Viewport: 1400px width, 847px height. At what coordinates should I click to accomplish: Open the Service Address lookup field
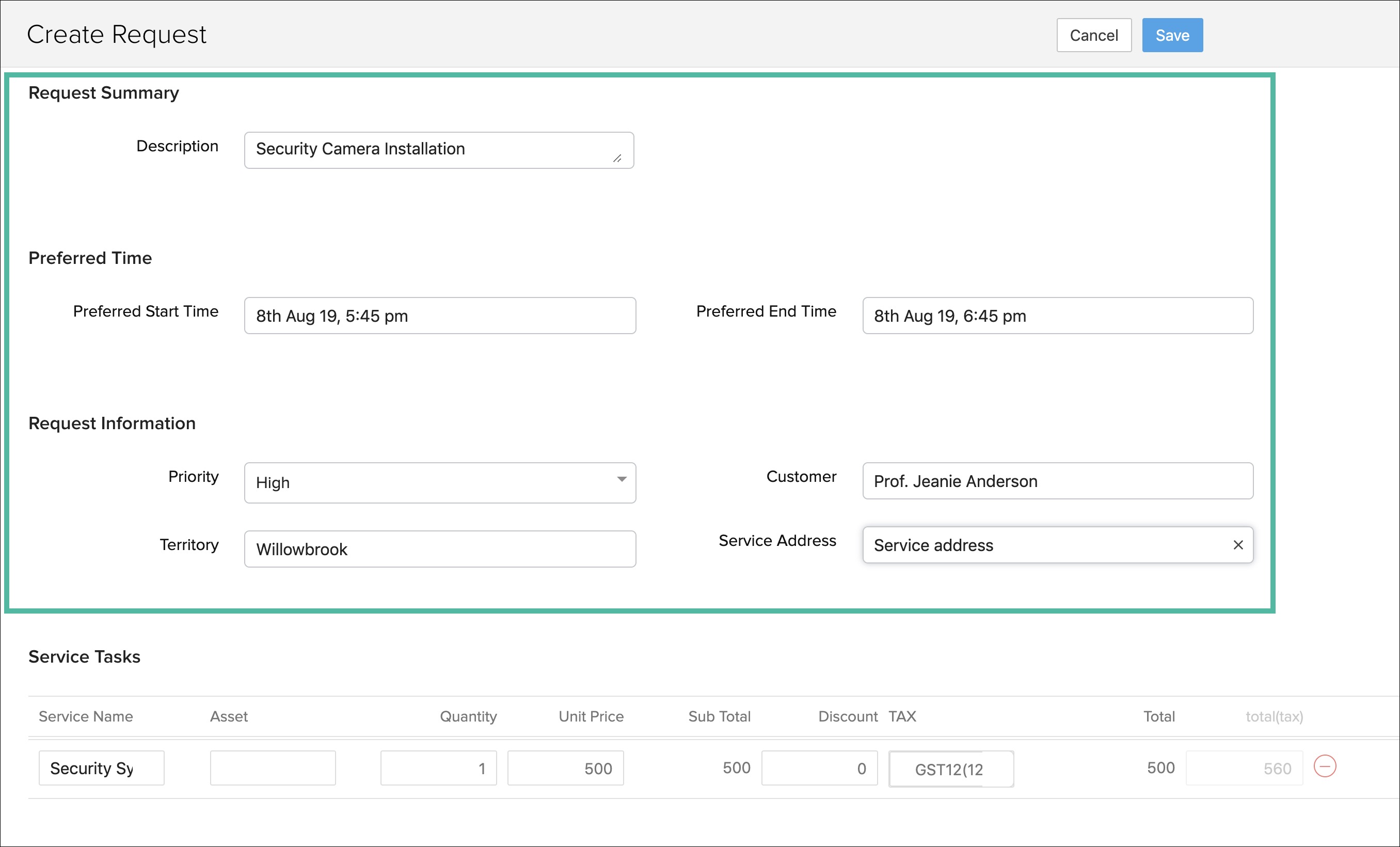(1040, 545)
